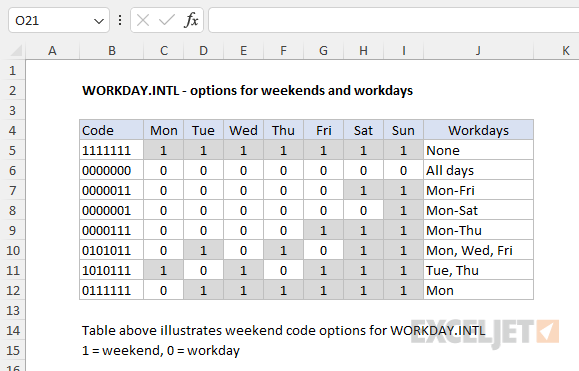Click the code cell '0111111'
The height and width of the screenshot is (371, 579).
tap(112, 290)
